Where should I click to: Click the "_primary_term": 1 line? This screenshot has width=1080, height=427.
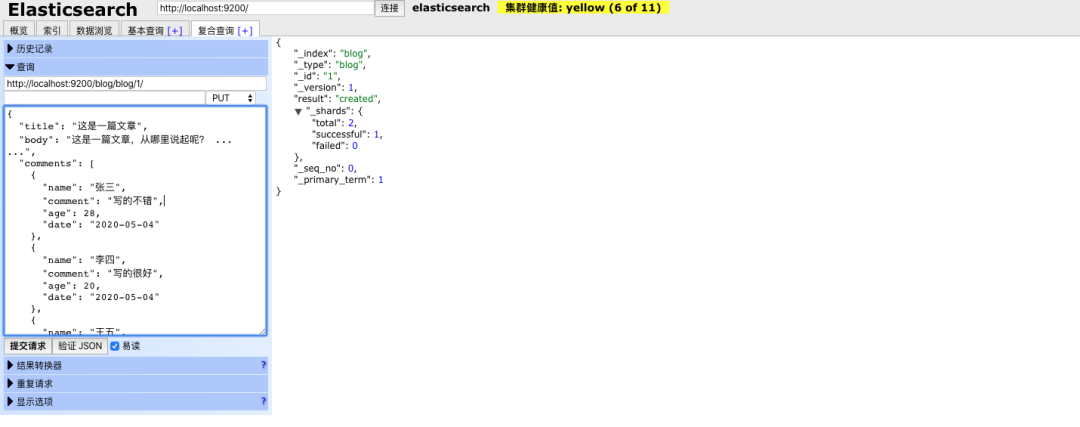[339, 180]
